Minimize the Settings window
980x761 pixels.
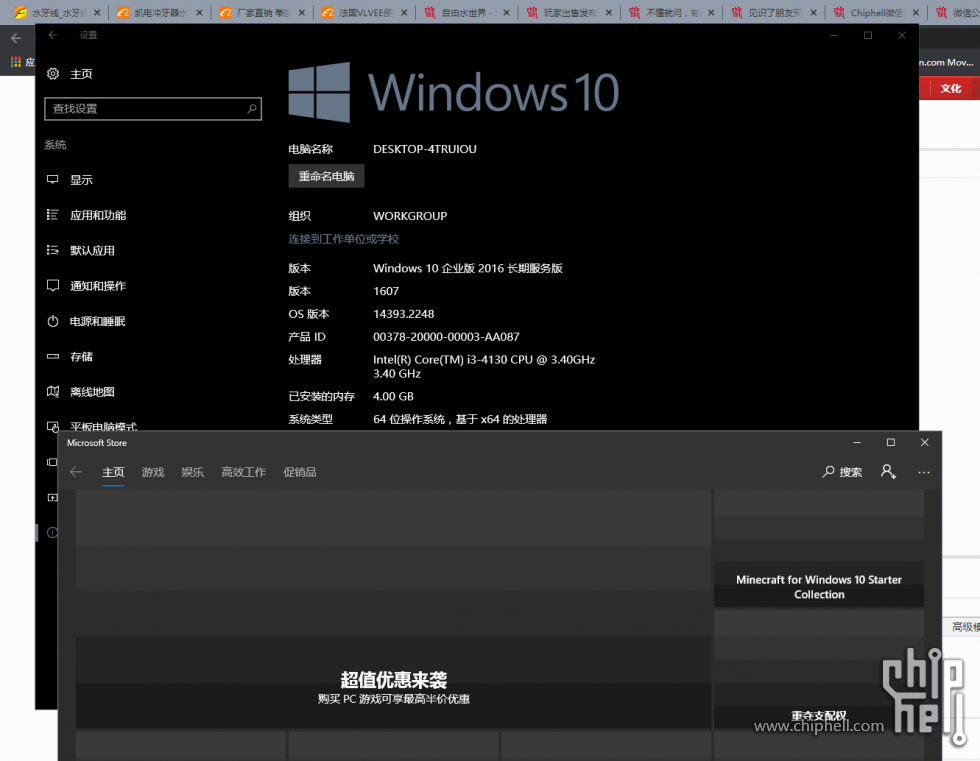(834, 36)
